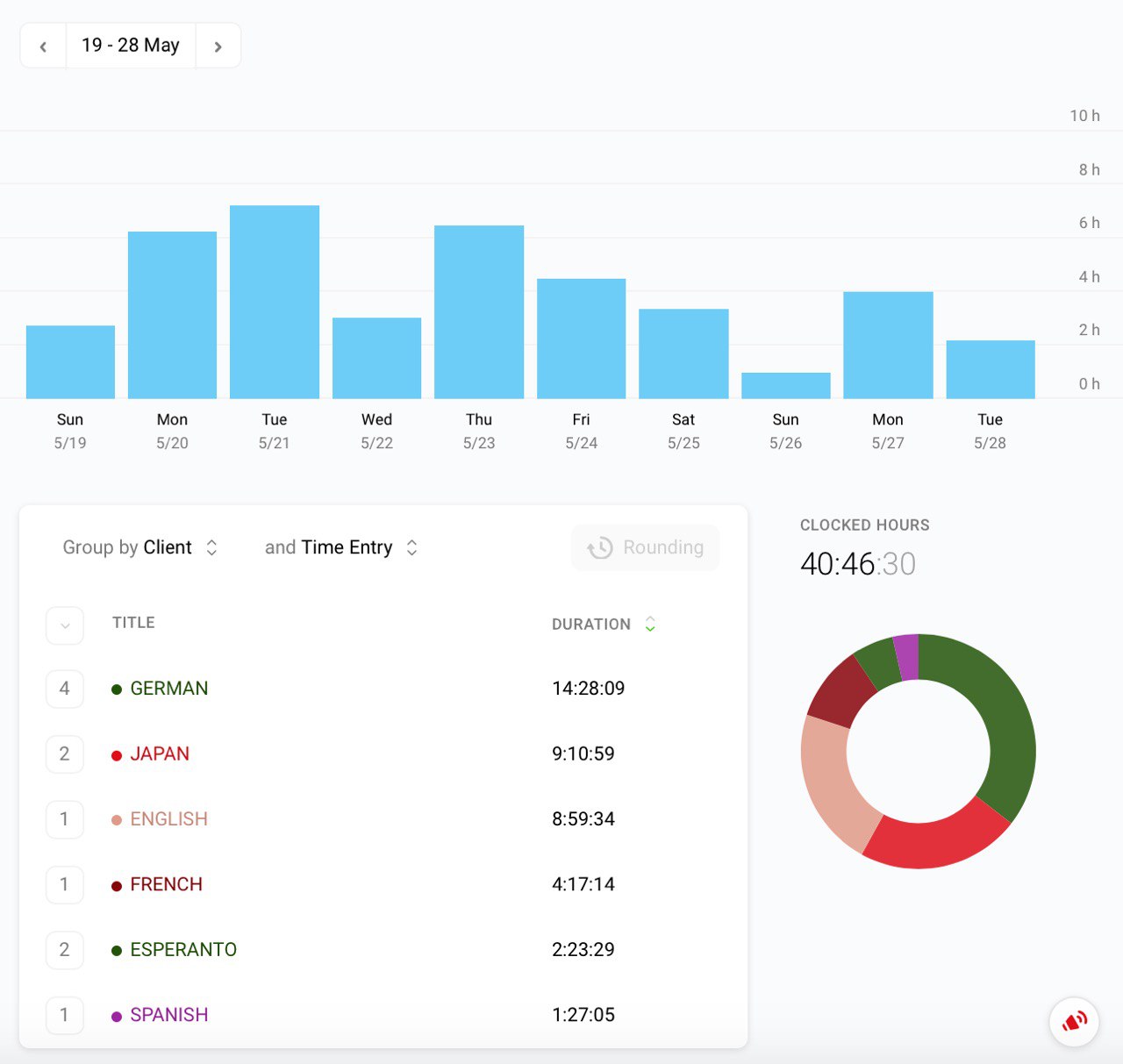This screenshot has width=1123, height=1064.
Task: Expand all rows with the header chevron
Action: pos(65,626)
